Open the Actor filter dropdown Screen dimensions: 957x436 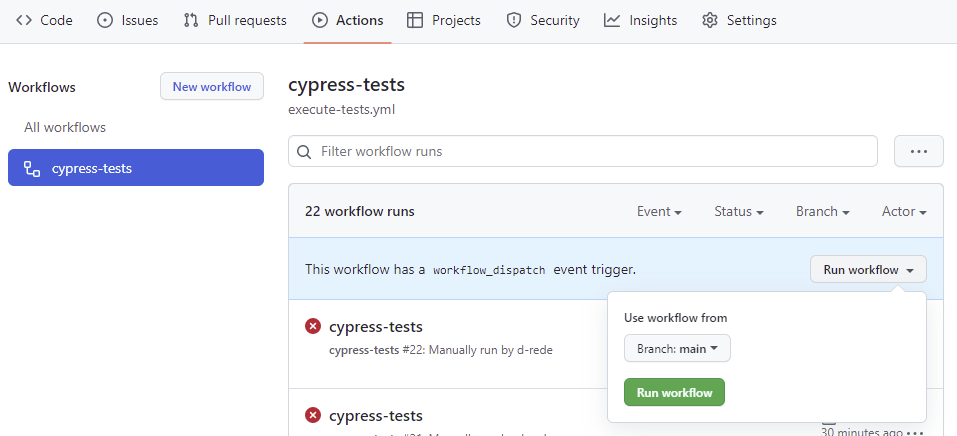pyautogui.click(x=903, y=211)
